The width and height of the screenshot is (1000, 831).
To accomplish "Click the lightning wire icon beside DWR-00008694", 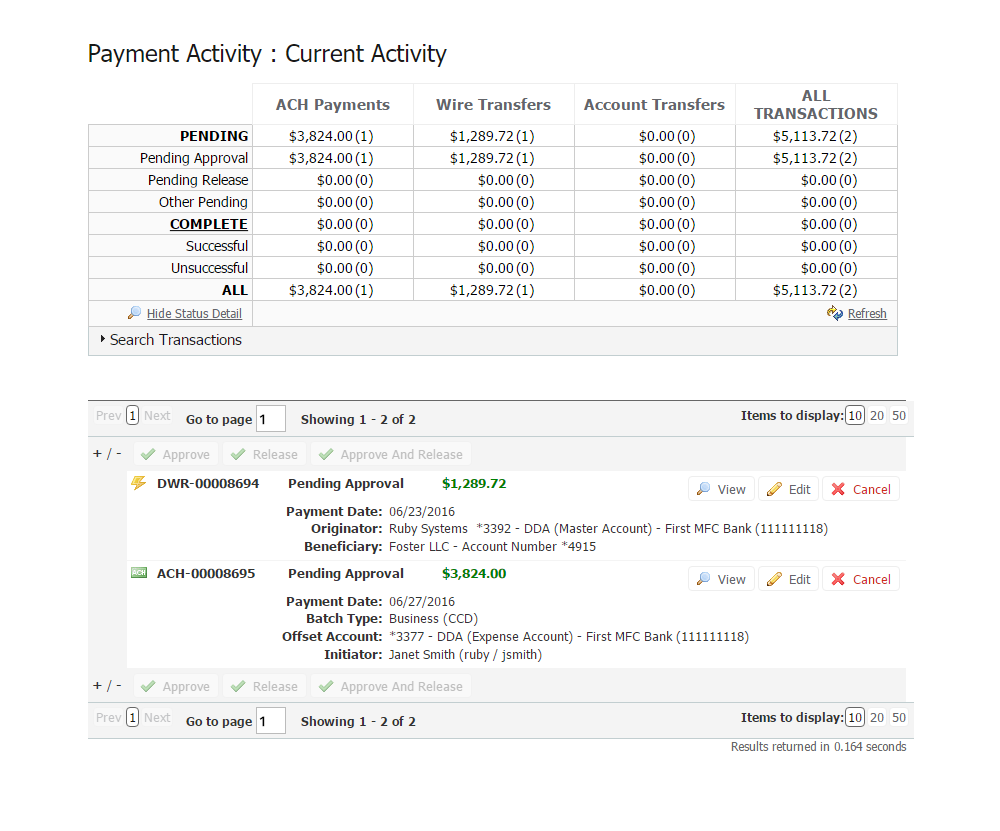I will (139, 483).
